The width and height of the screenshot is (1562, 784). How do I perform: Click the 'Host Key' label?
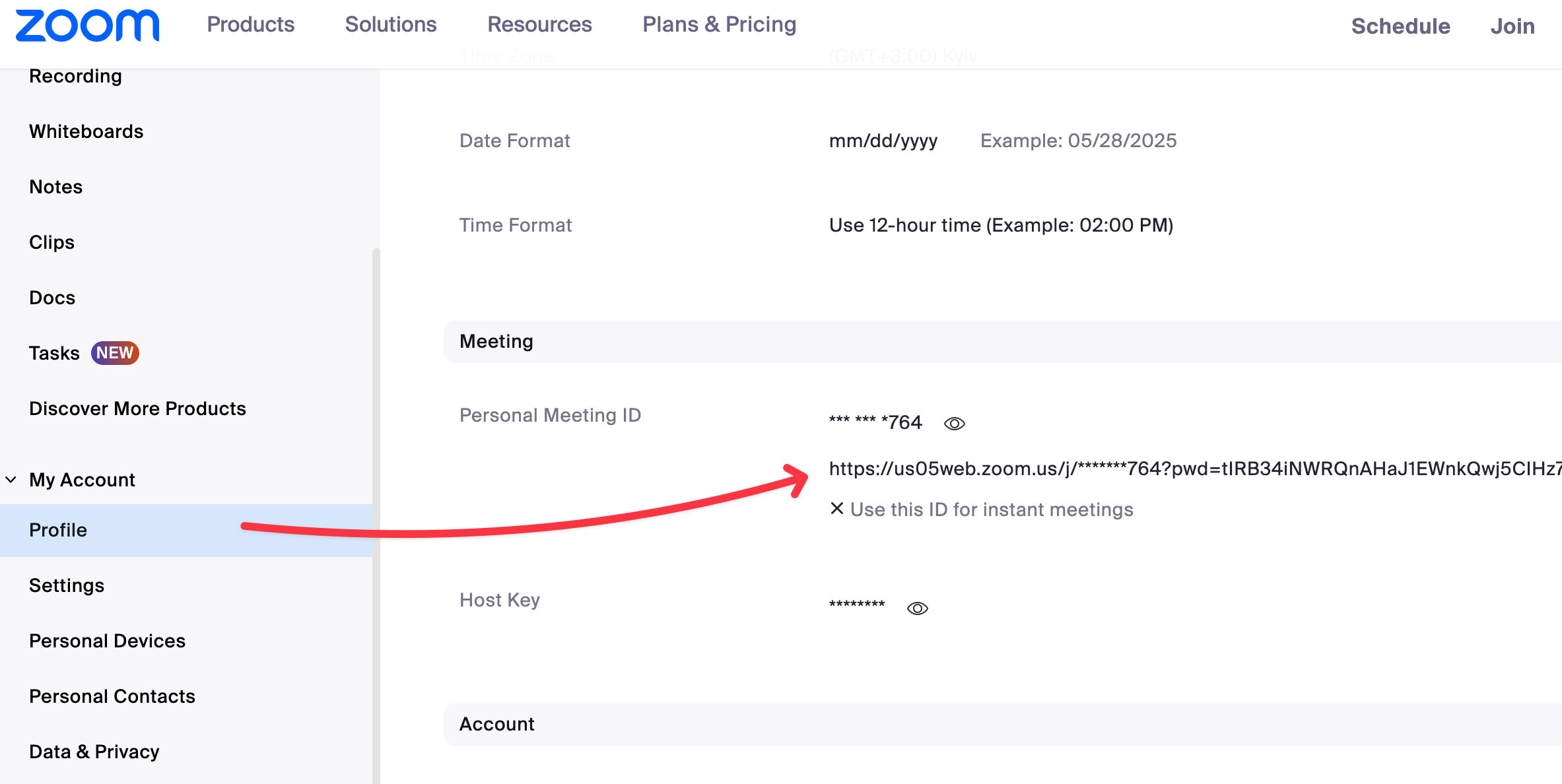tap(500, 600)
